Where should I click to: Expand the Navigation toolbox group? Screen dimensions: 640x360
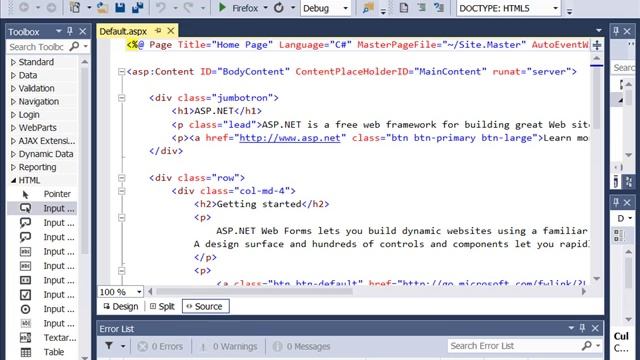(x=13, y=102)
